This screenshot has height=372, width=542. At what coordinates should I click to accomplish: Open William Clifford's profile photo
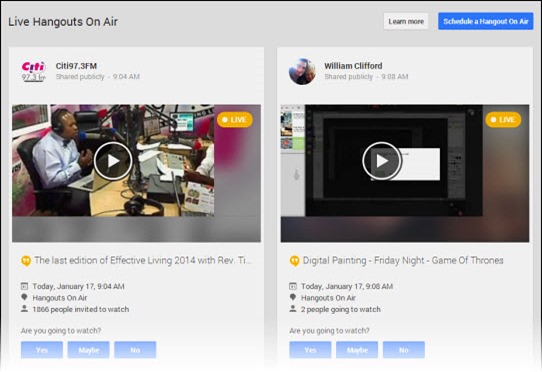(302, 72)
